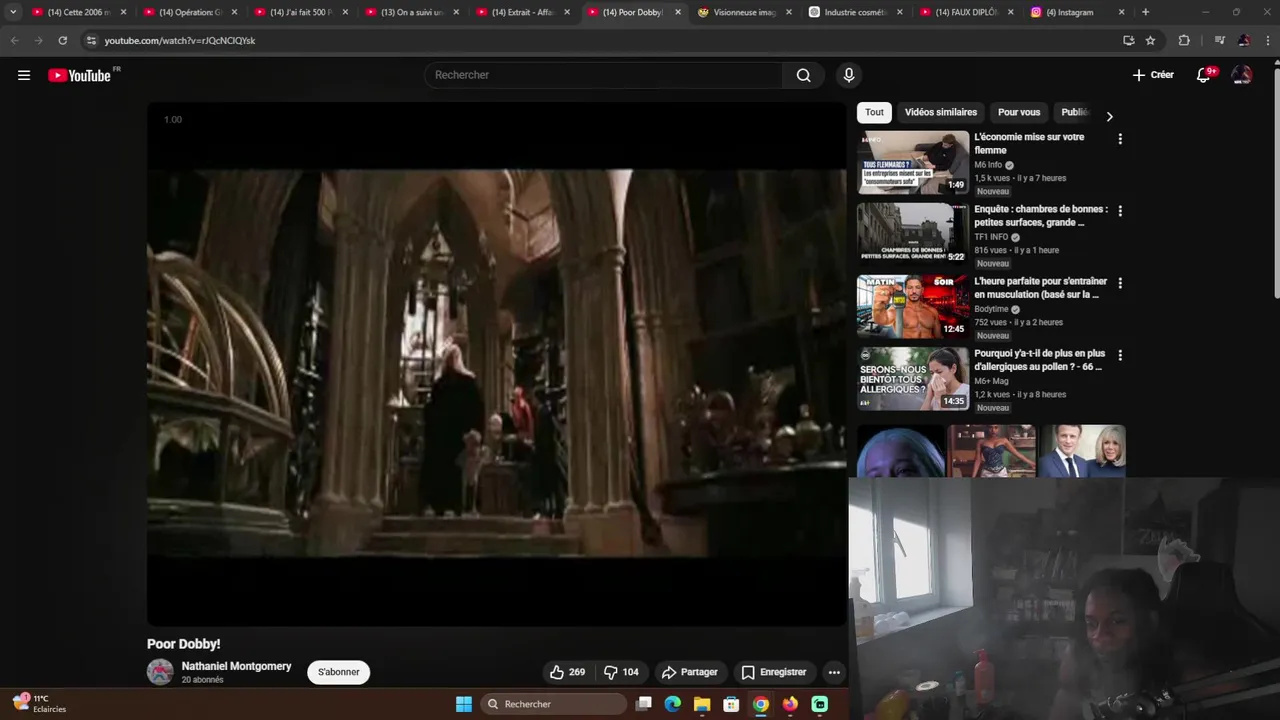
Task: Open the notifications bell
Action: [x=1204, y=75]
